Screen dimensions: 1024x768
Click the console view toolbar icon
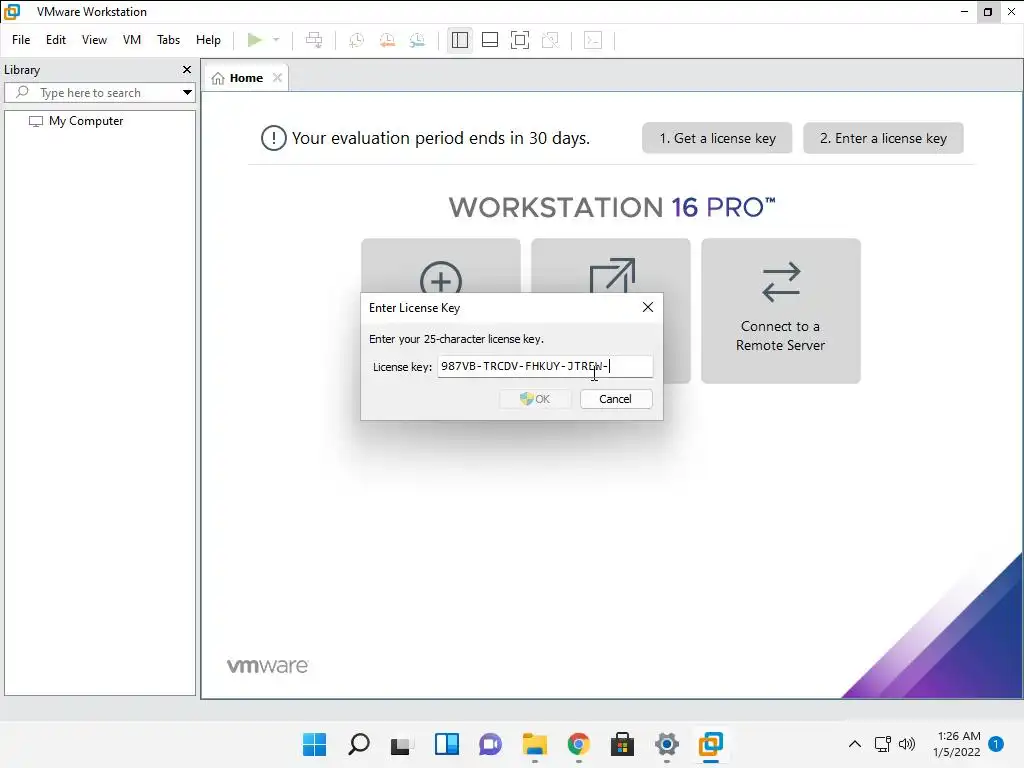[593, 40]
